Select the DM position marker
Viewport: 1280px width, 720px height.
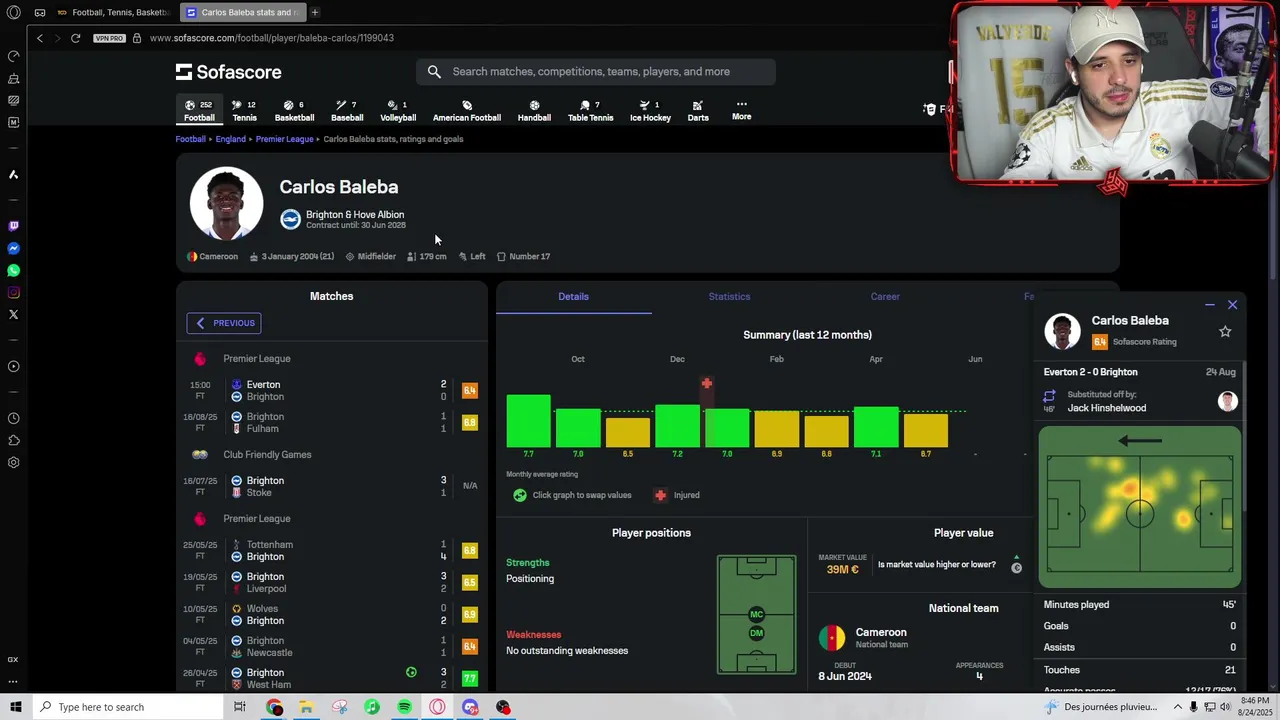(756, 633)
